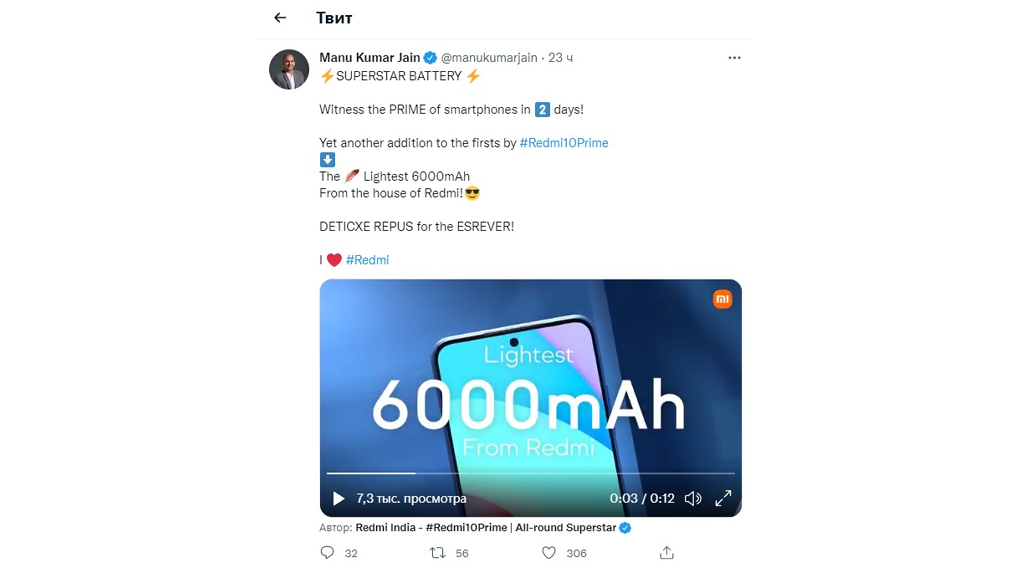This screenshot has height=568, width=1010.
Task: Click the reply speech bubble icon
Action: coord(327,553)
